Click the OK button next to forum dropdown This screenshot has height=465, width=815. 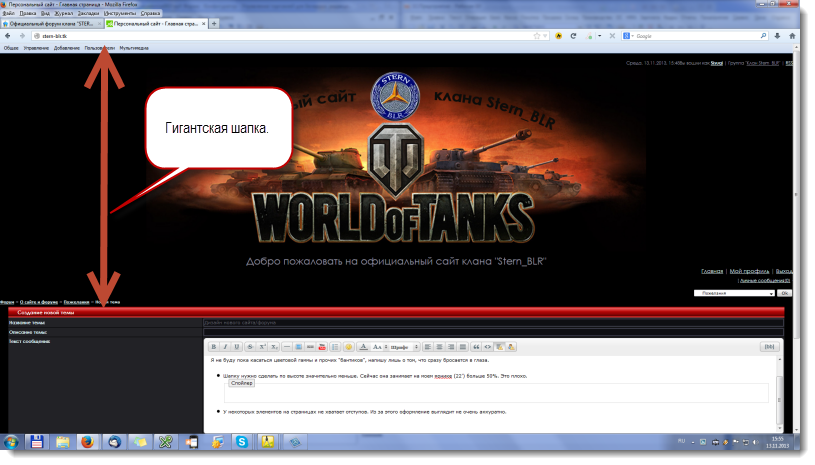pos(784,294)
